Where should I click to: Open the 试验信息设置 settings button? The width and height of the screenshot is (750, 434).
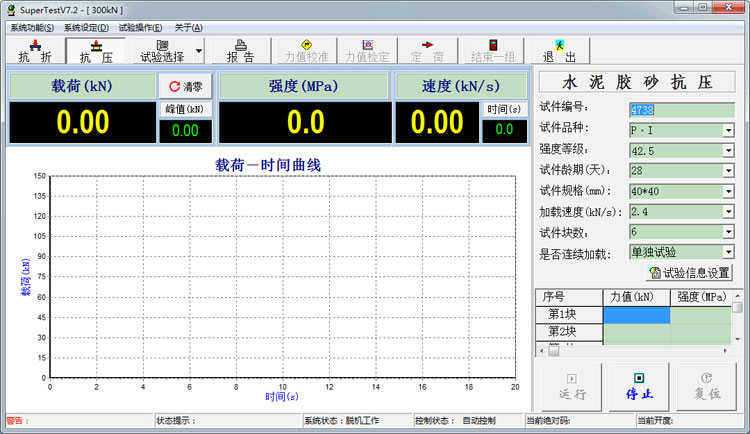tap(690, 272)
